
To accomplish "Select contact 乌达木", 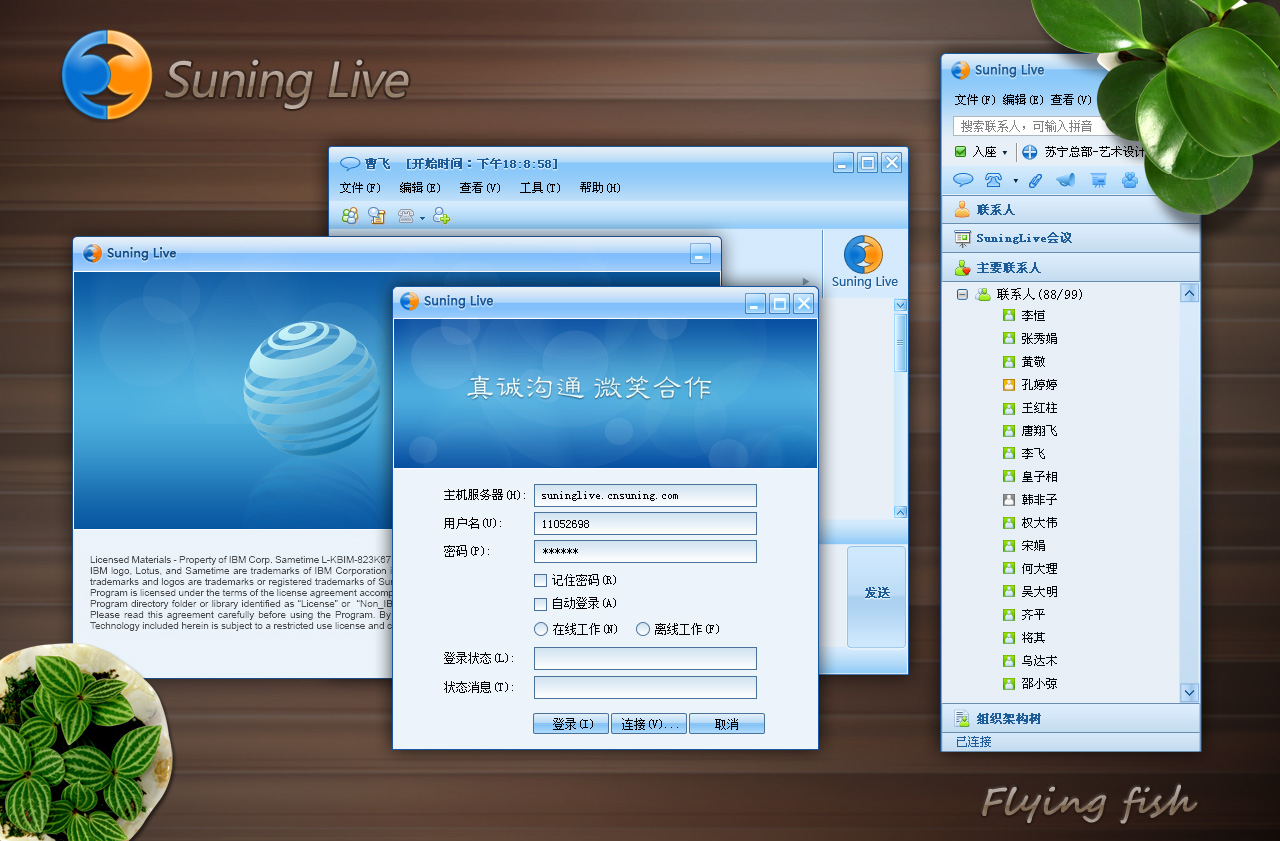I will (x=1039, y=661).
